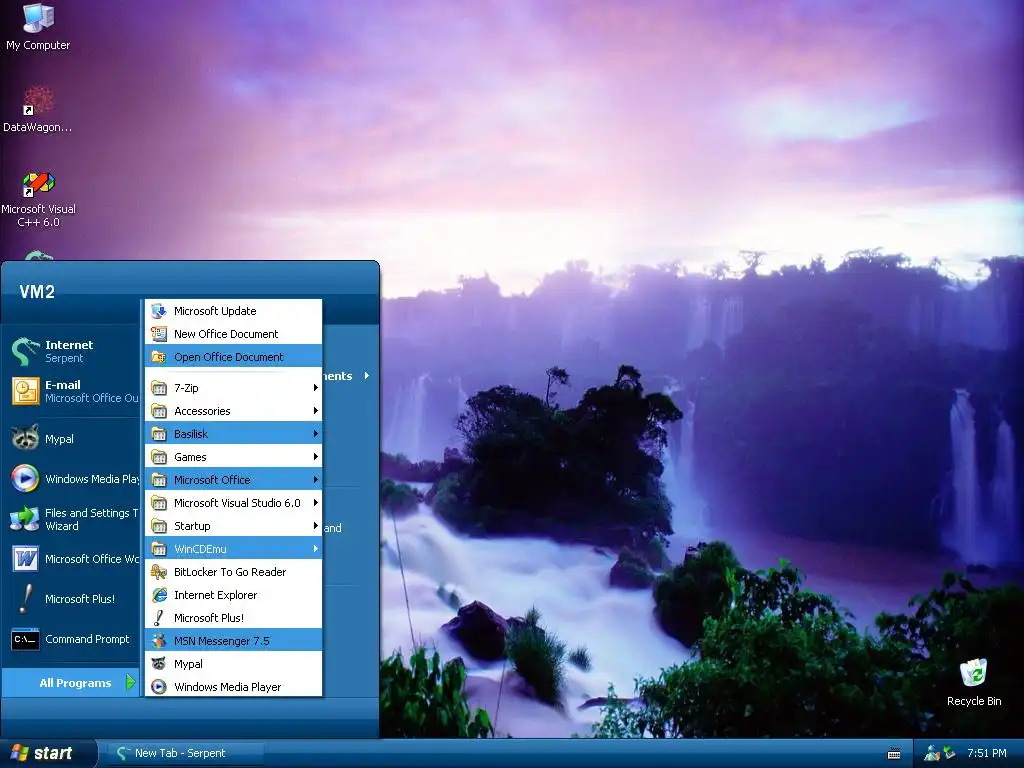Expand the Microsoft Visual Studio 6.0 submenu arrow

tap(315, 503)
